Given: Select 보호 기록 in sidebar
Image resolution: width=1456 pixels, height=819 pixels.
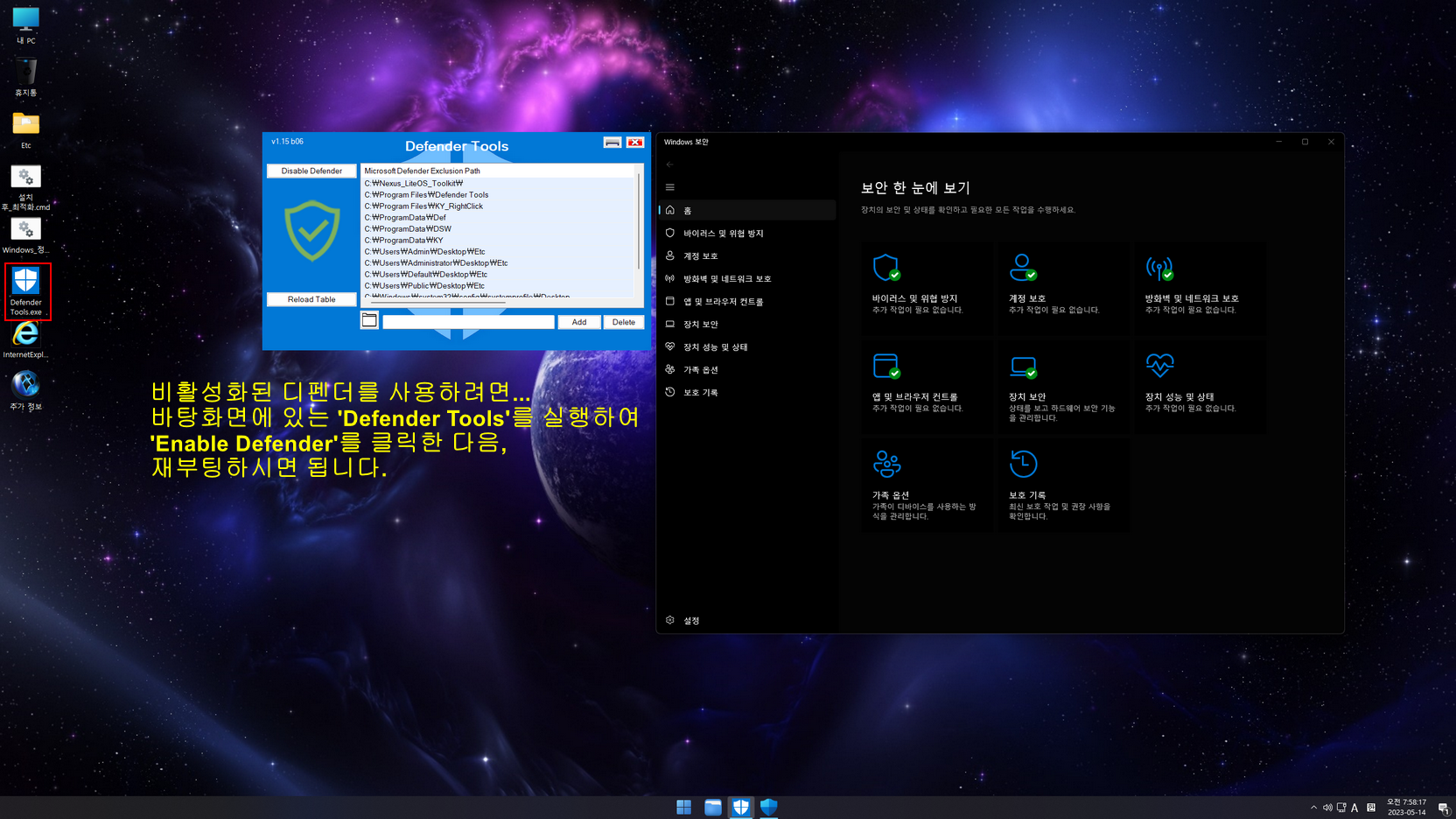Looking at the screenshot, I should [747, 393].
